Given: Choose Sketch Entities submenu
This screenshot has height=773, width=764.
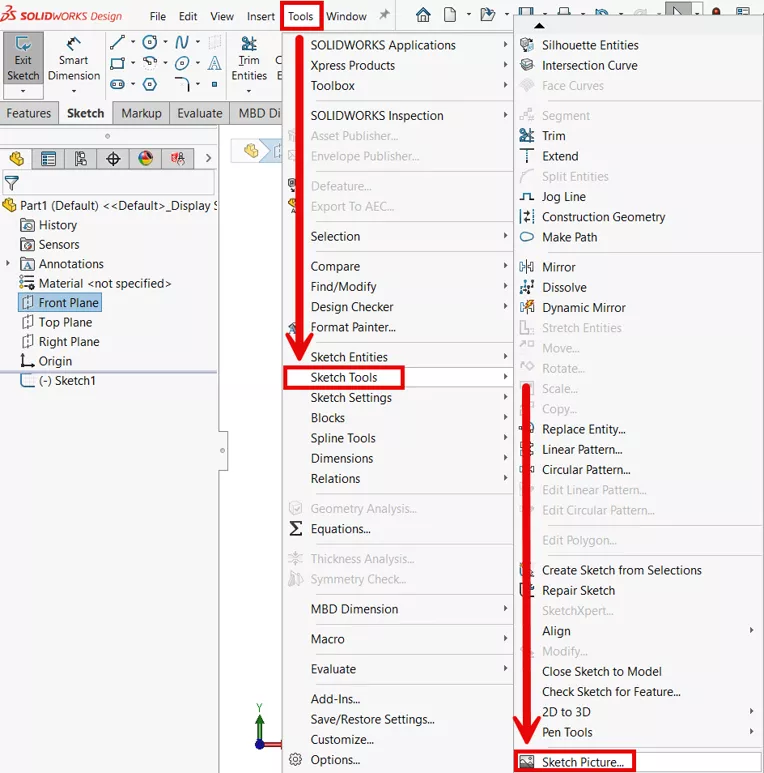Looking at the screenshot, I should pos(398,357).
